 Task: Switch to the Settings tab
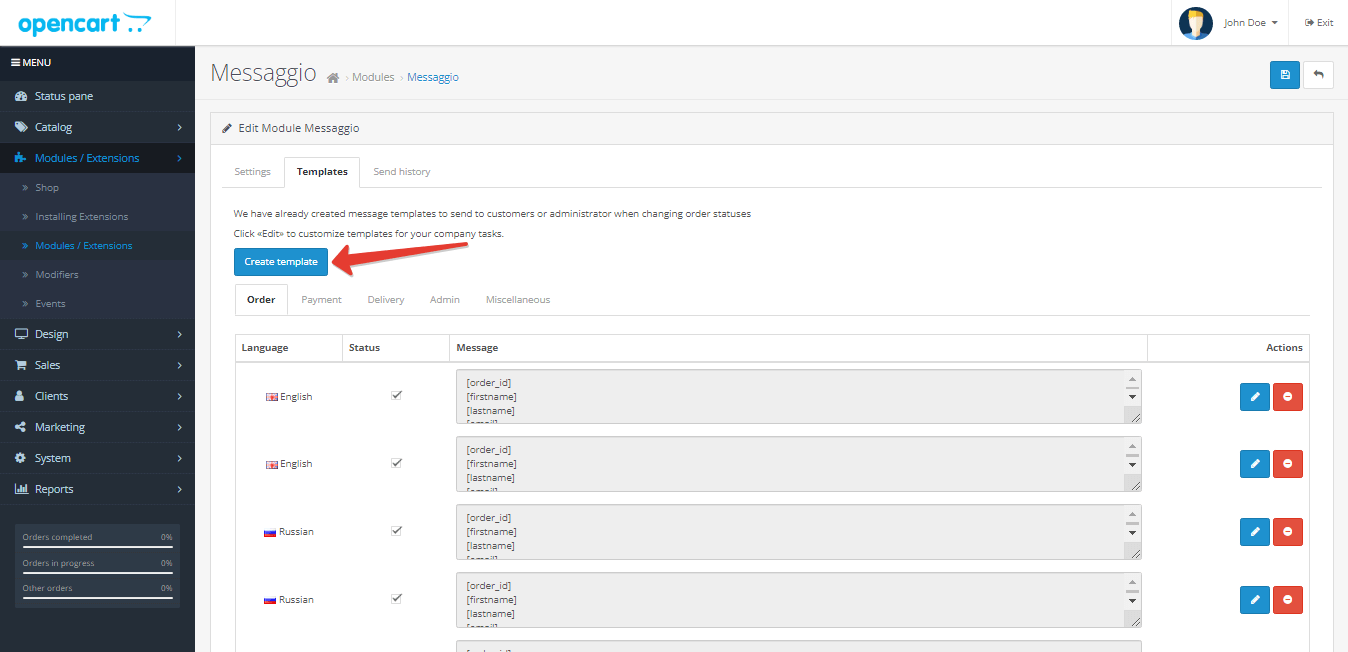tap(252, 172)
